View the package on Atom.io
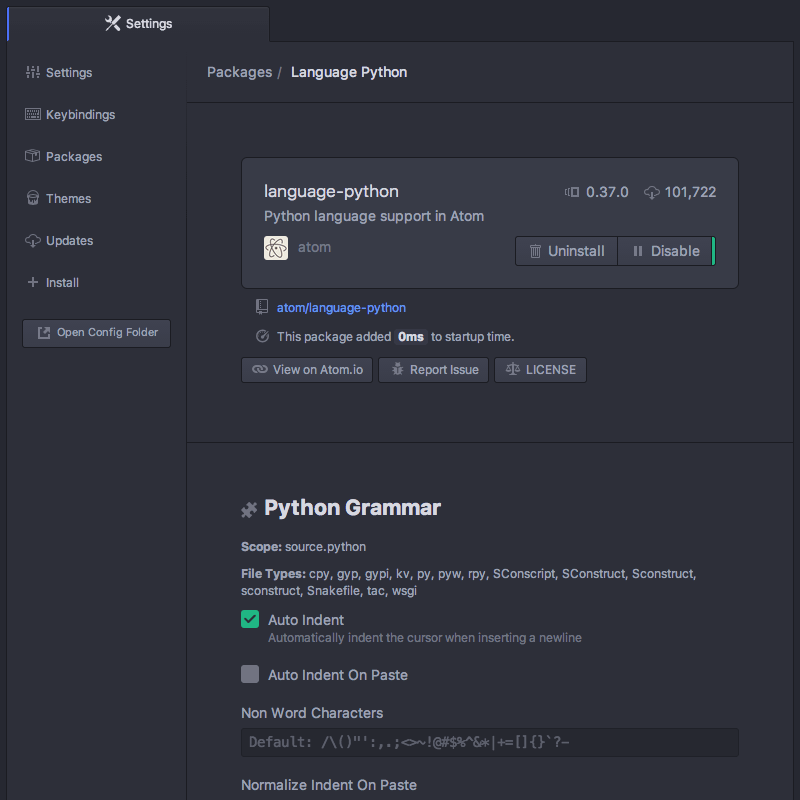The image size is (800, 800). [x=306, y=369]
